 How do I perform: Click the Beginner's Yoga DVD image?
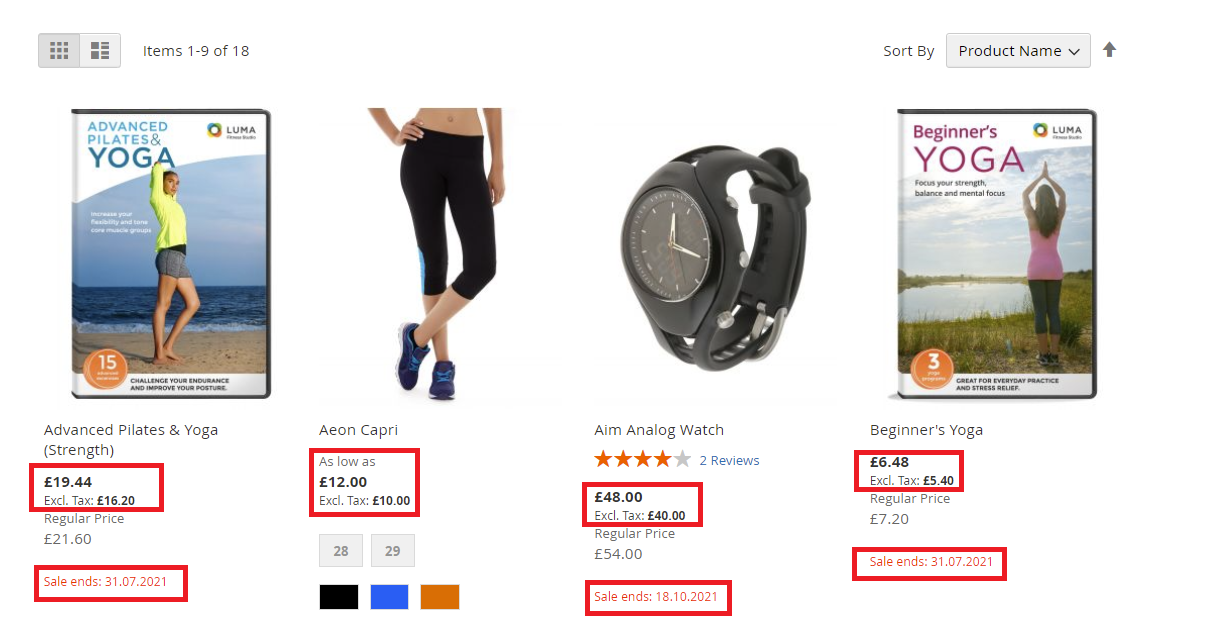[994, 254]
